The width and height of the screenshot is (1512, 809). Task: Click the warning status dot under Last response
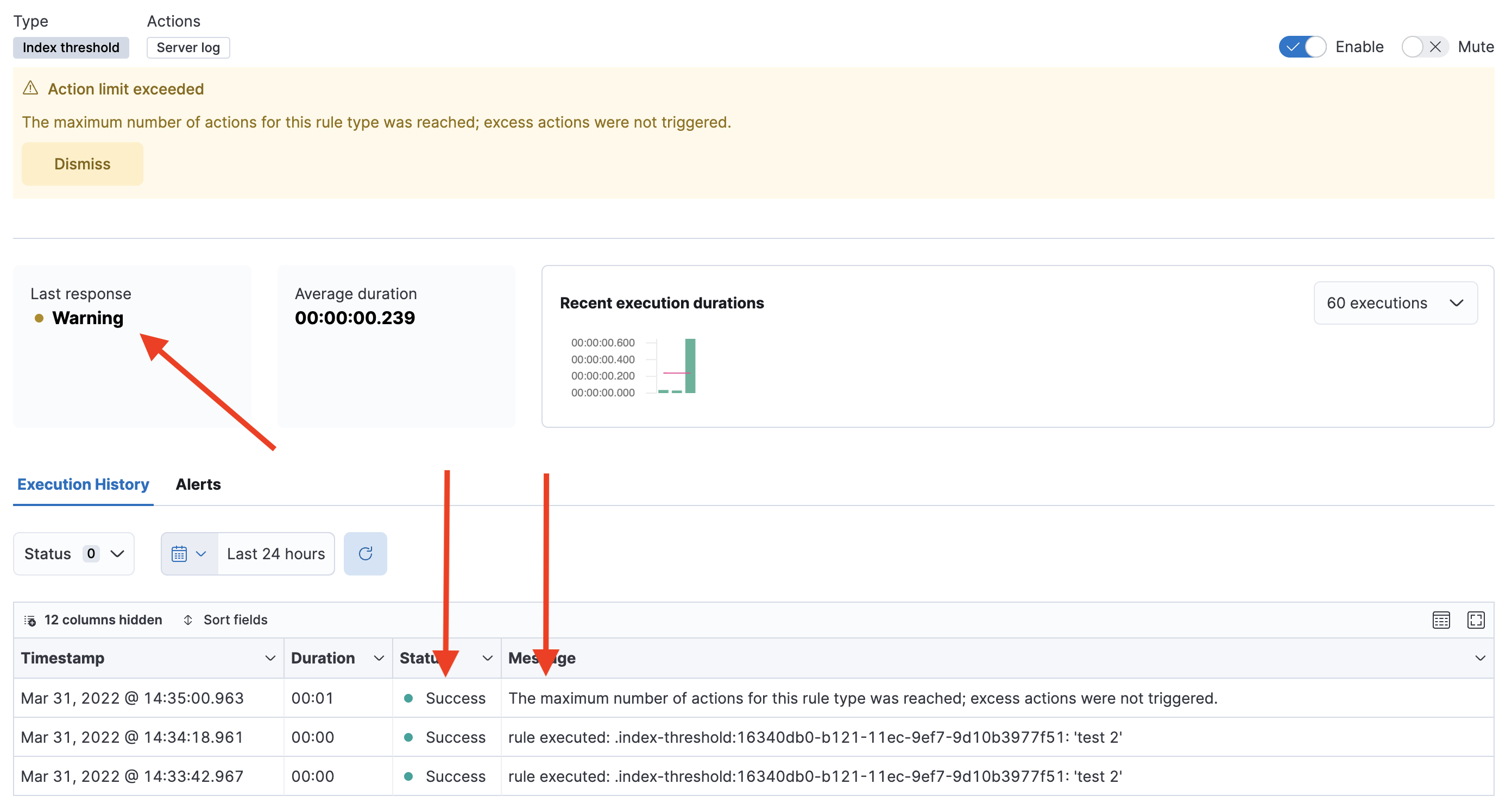tap(39, 319)
